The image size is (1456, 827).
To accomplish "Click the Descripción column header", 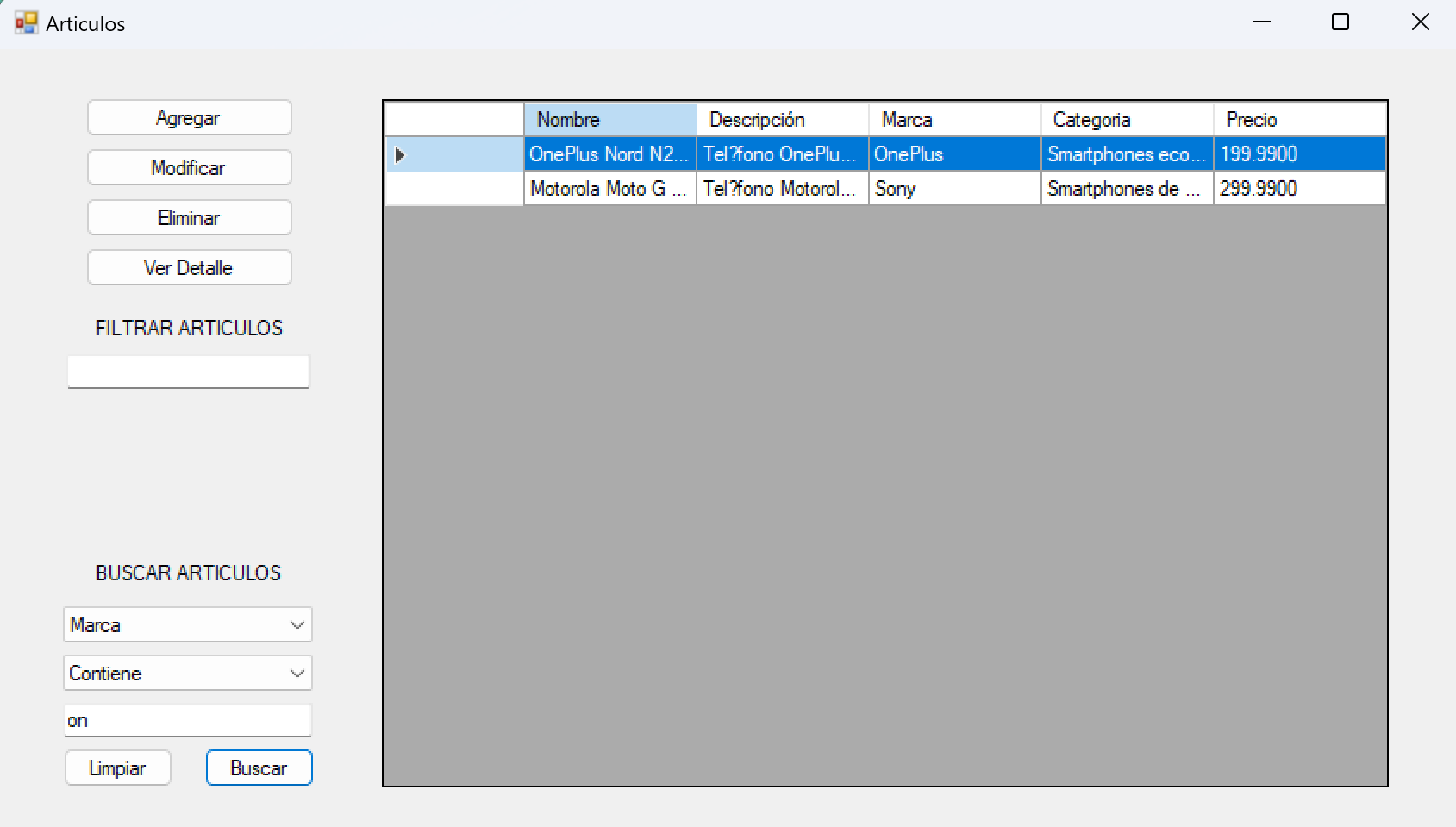I will (x=782, y=120).
